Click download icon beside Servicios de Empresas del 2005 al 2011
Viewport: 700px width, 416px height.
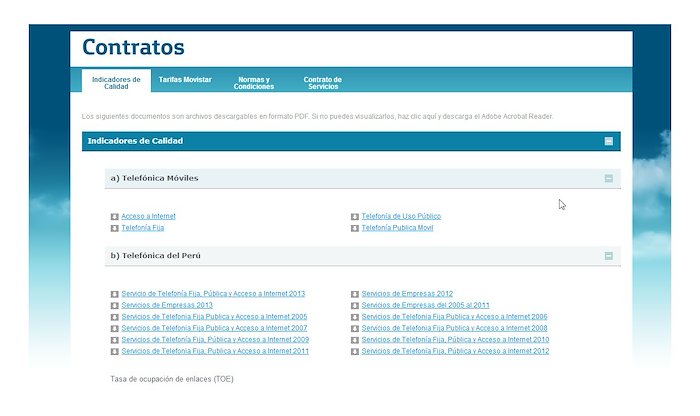pos(355,306)
